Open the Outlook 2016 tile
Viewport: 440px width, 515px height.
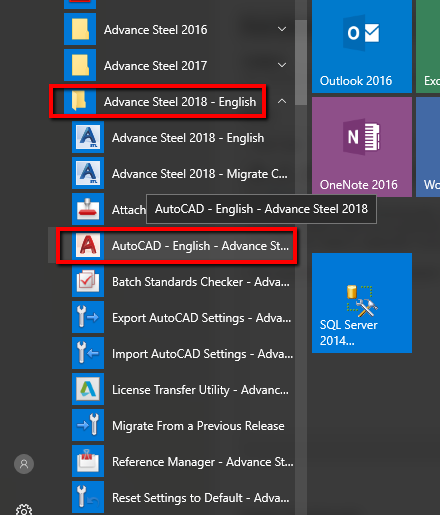[362, 46]
